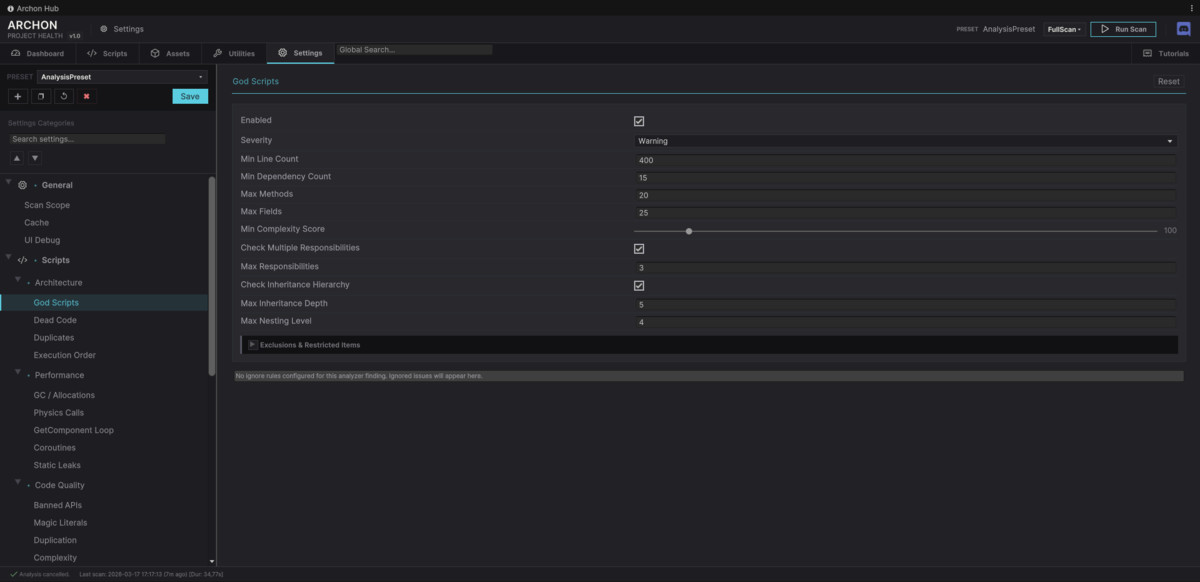Open the Severity dropdown
Viewport: 1200px width, 582px height.
coord(905,141)
